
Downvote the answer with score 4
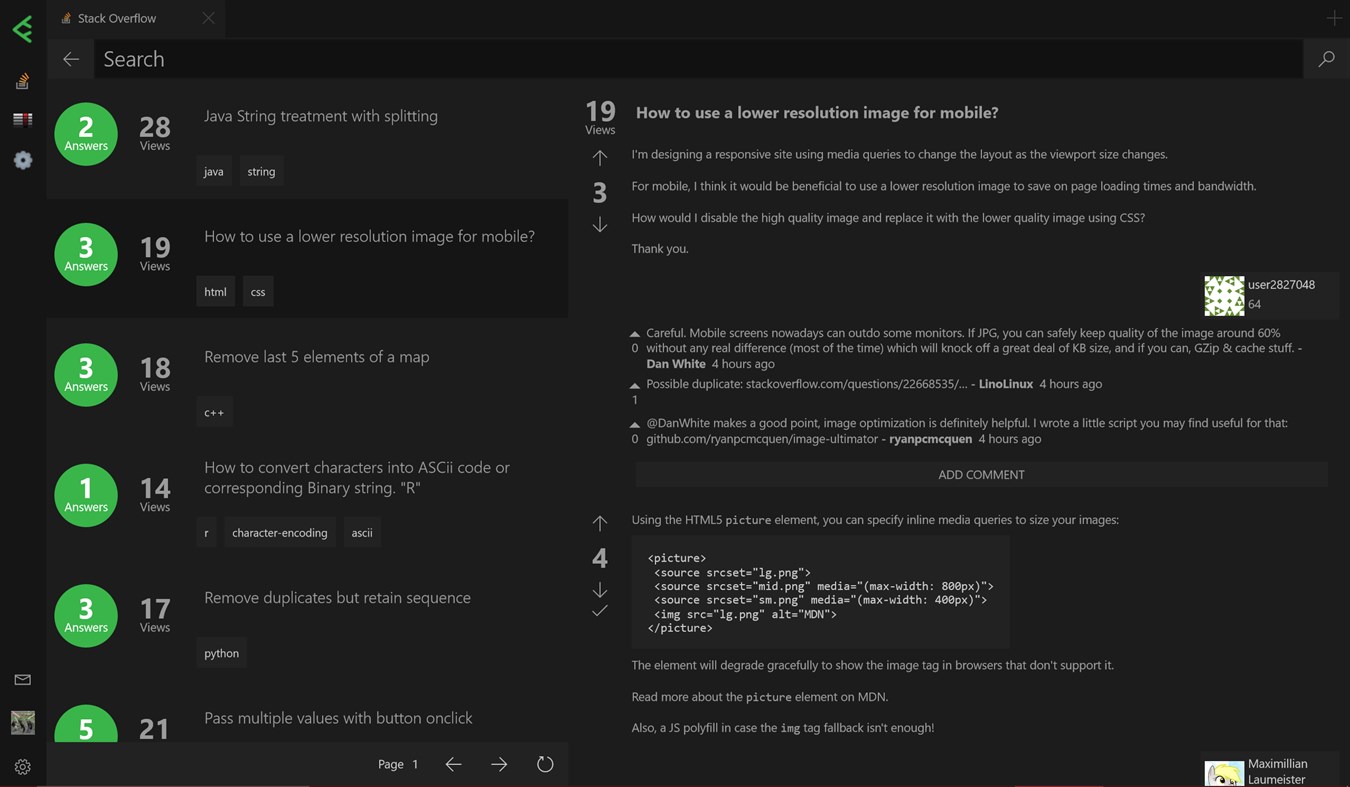pyautogui.click(x=600, y=589)
